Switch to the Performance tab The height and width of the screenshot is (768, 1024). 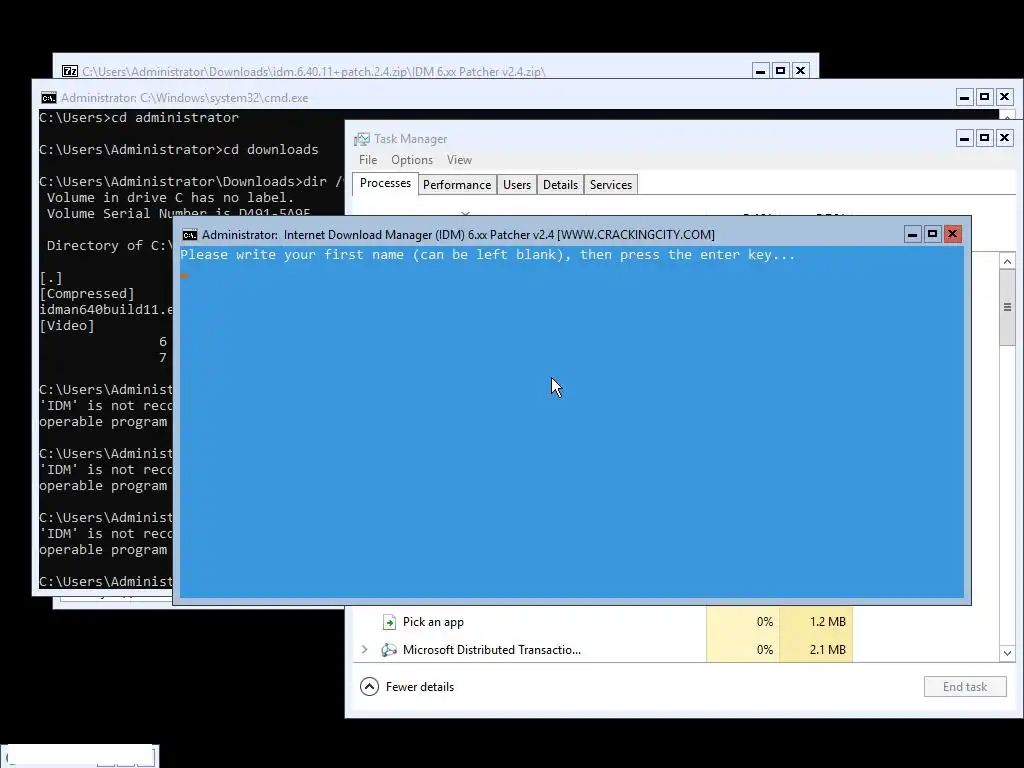(x=457, y=185)
